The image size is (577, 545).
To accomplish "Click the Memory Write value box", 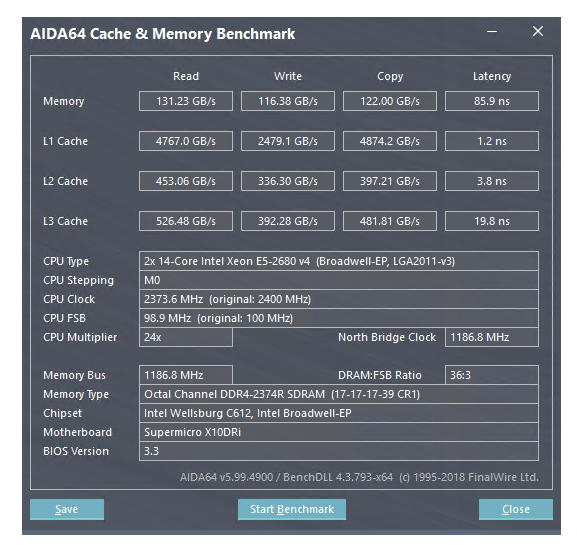I will click(x=288, y=101).
